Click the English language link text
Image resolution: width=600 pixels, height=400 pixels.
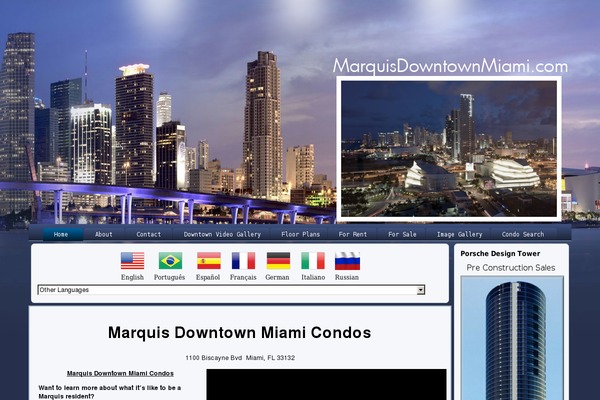pos(132,277)
